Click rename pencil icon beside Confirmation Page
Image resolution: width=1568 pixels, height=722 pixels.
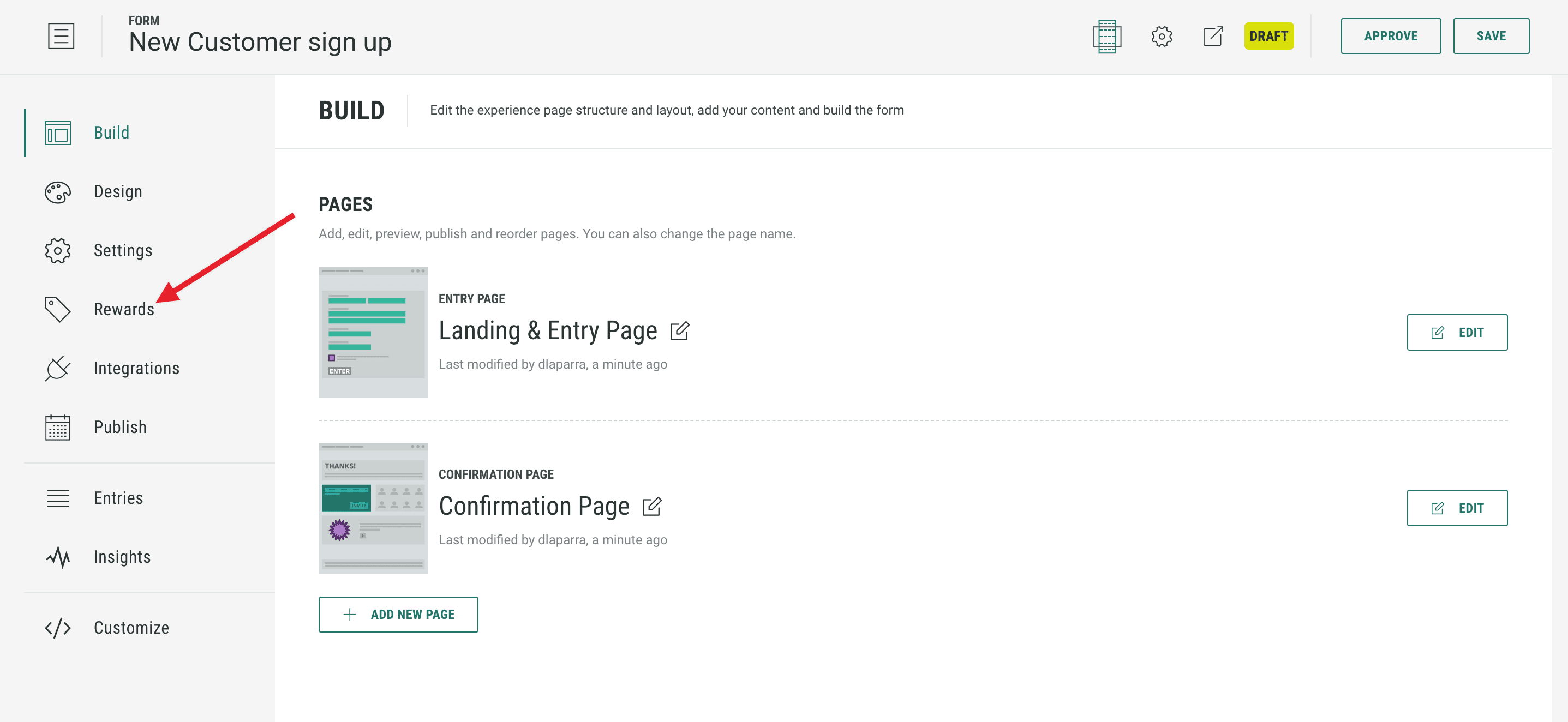651,506
